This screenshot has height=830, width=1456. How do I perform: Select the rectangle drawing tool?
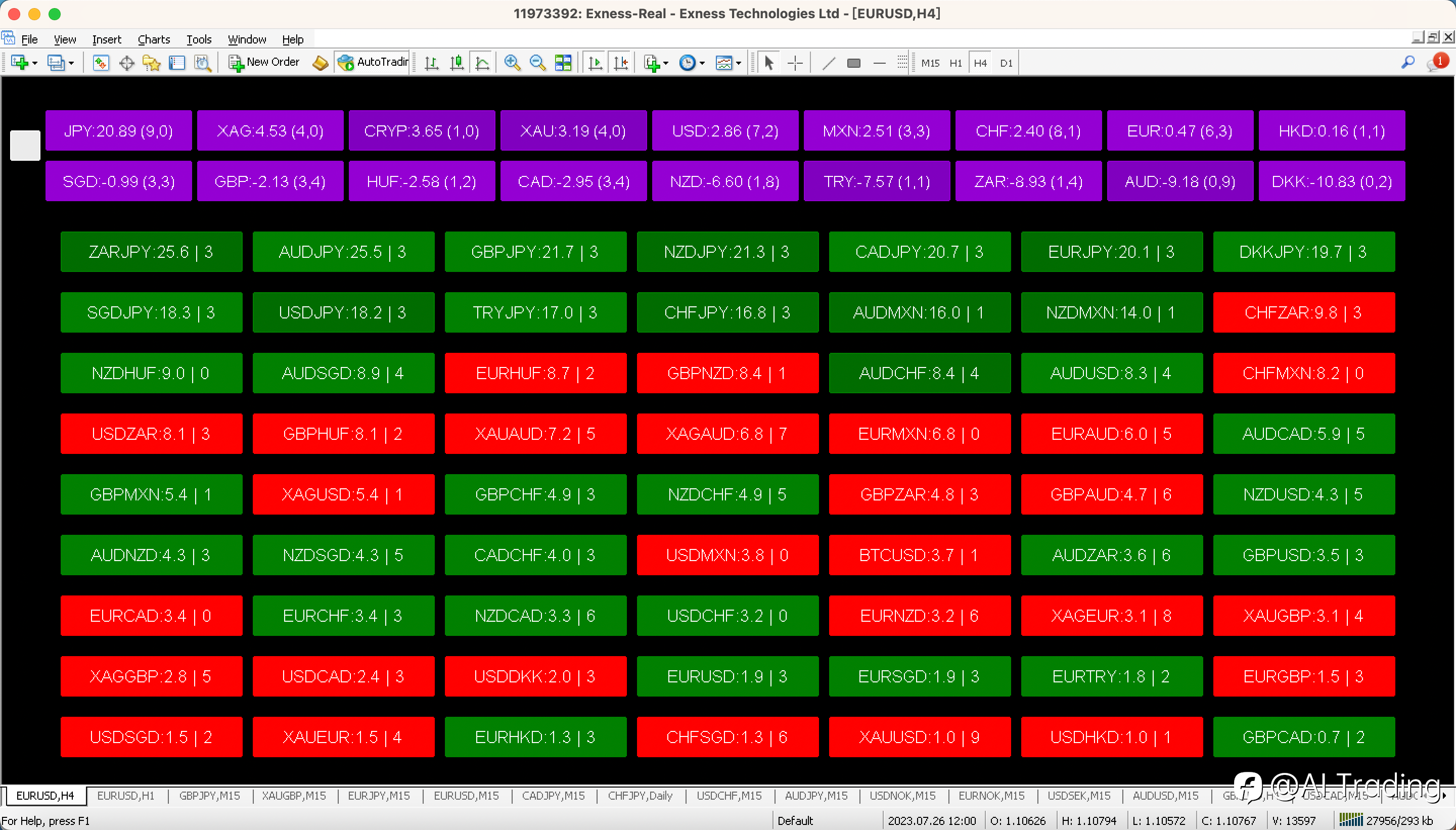point(854,63)
